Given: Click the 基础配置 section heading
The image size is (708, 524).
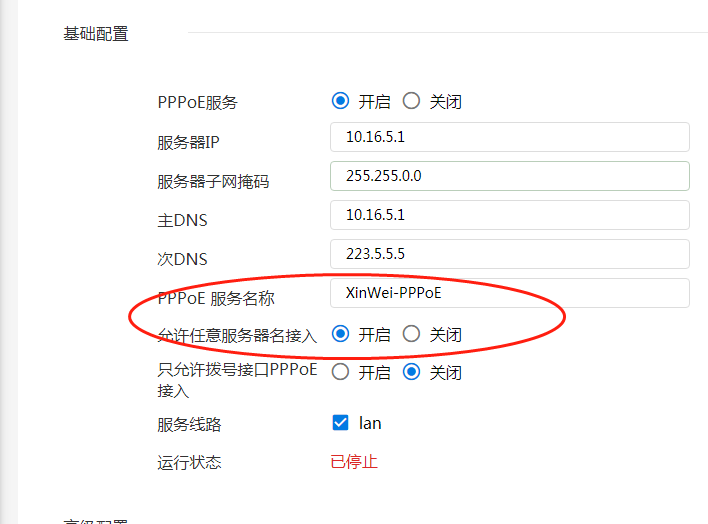Looking at the screenshot, I should point(96,33).
